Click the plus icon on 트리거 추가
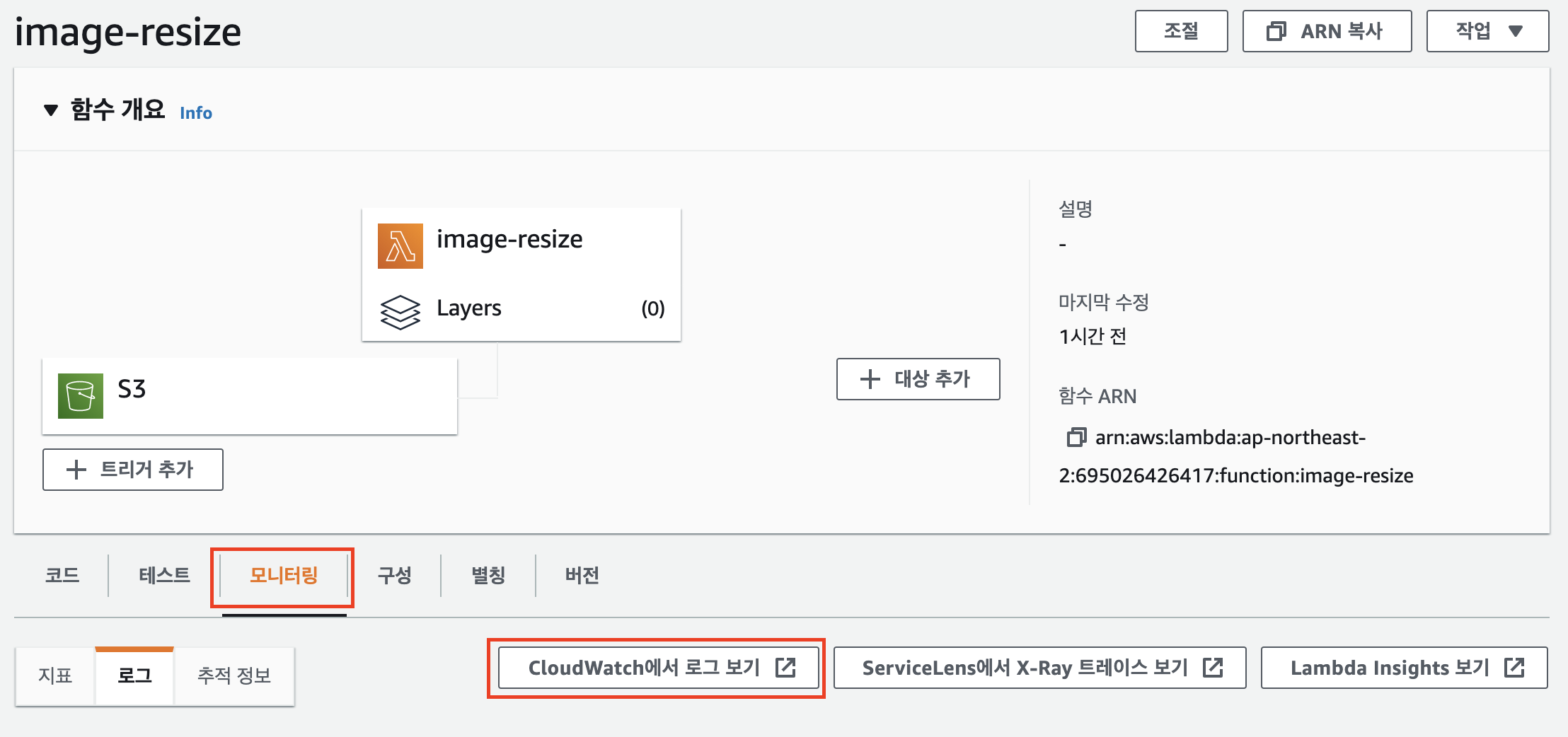The image size is (1568, 737). (76, 470)
